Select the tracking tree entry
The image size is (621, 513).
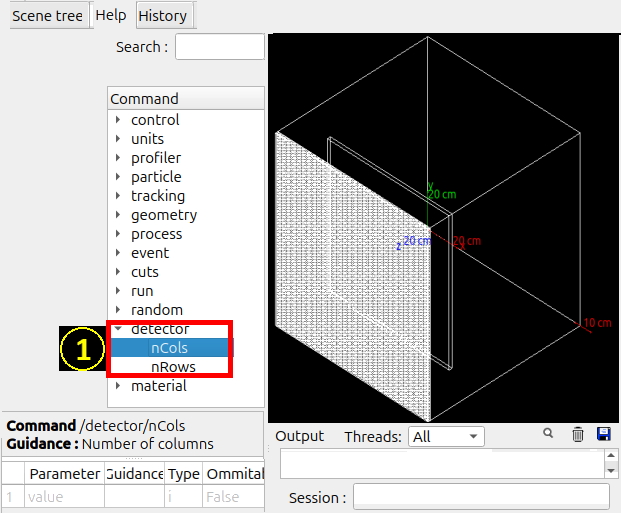158,196
